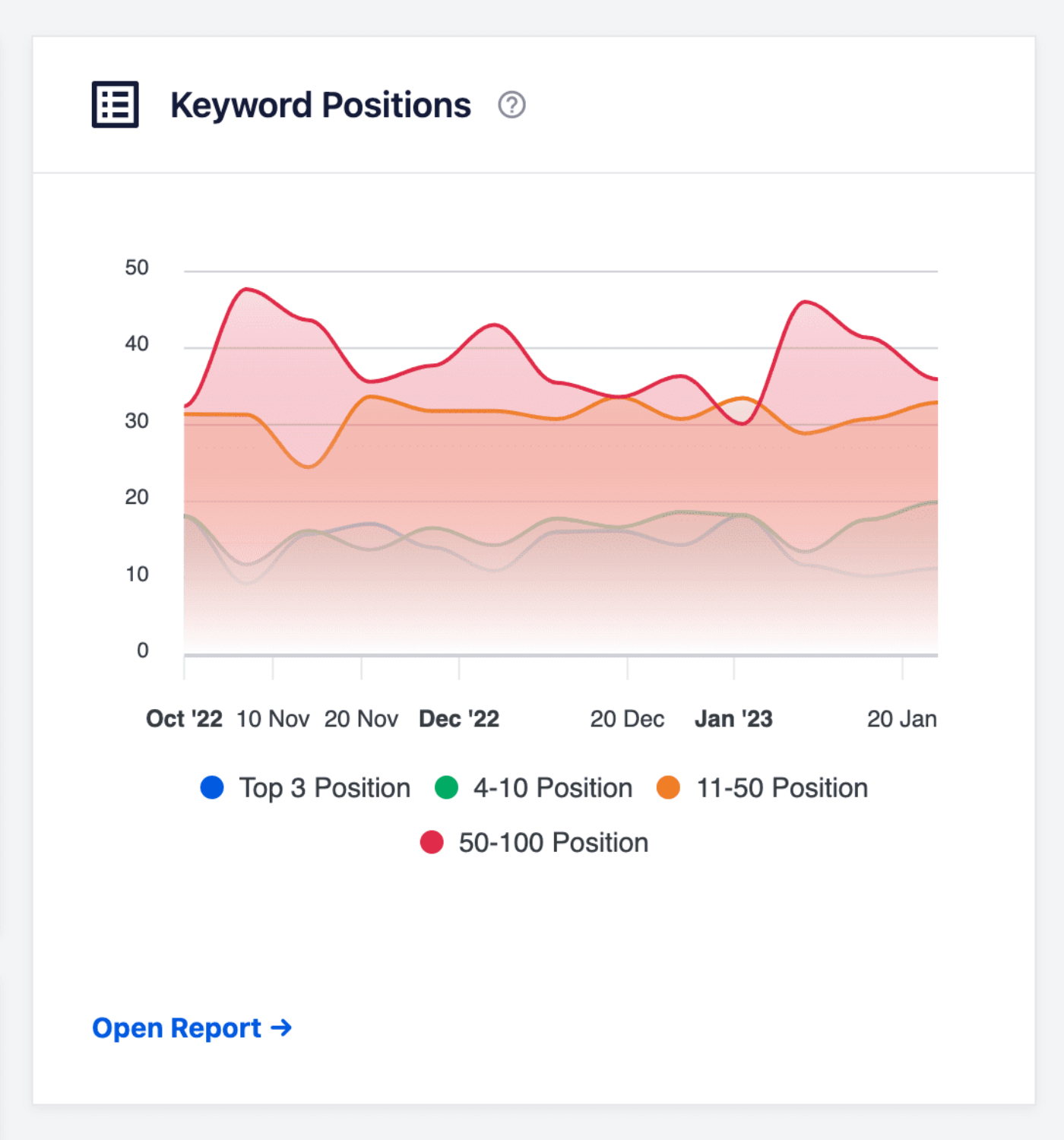Click the Jan '23 axis label
The image size is (1064, 1140).
tap(733, 719)
